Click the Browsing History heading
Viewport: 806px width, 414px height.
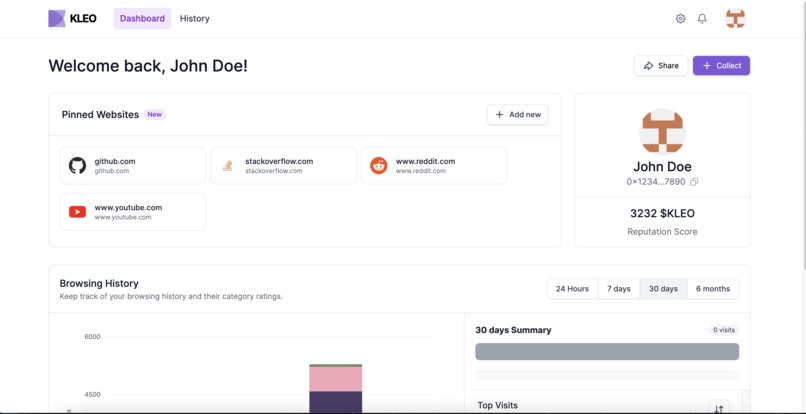[x=99, y=283]
